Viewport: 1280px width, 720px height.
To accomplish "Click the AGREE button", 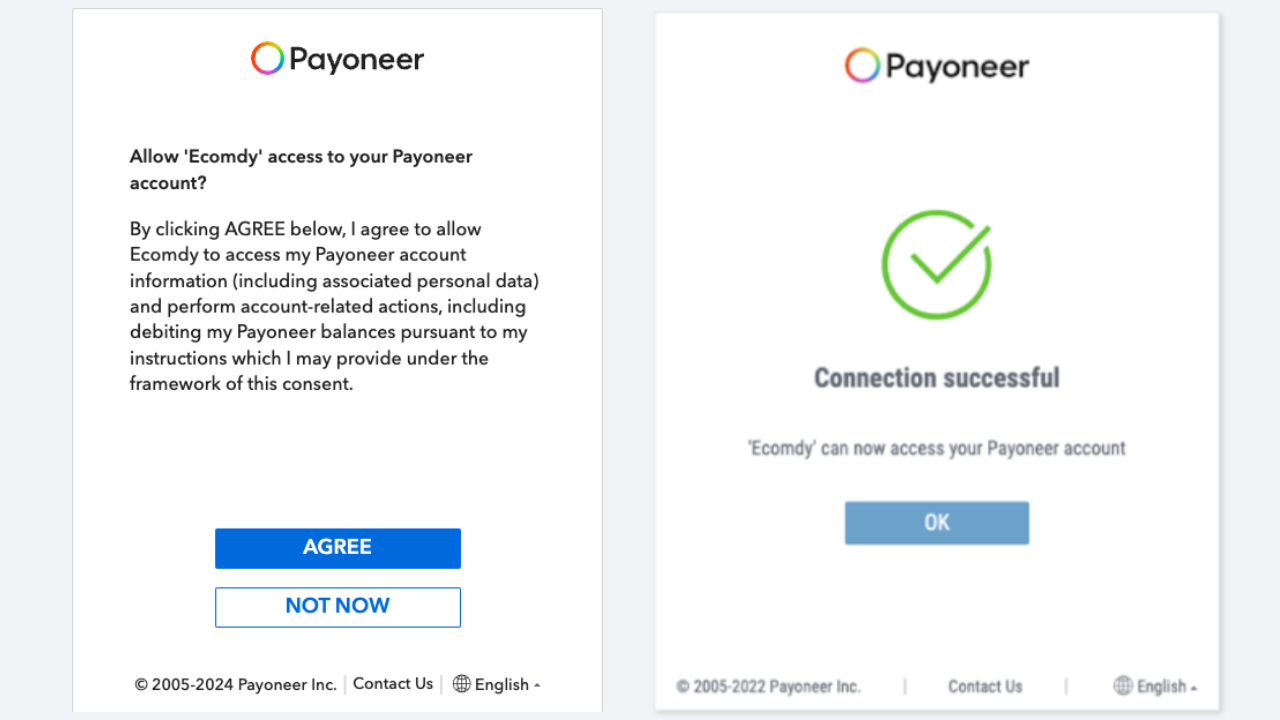I will (337, 548).
